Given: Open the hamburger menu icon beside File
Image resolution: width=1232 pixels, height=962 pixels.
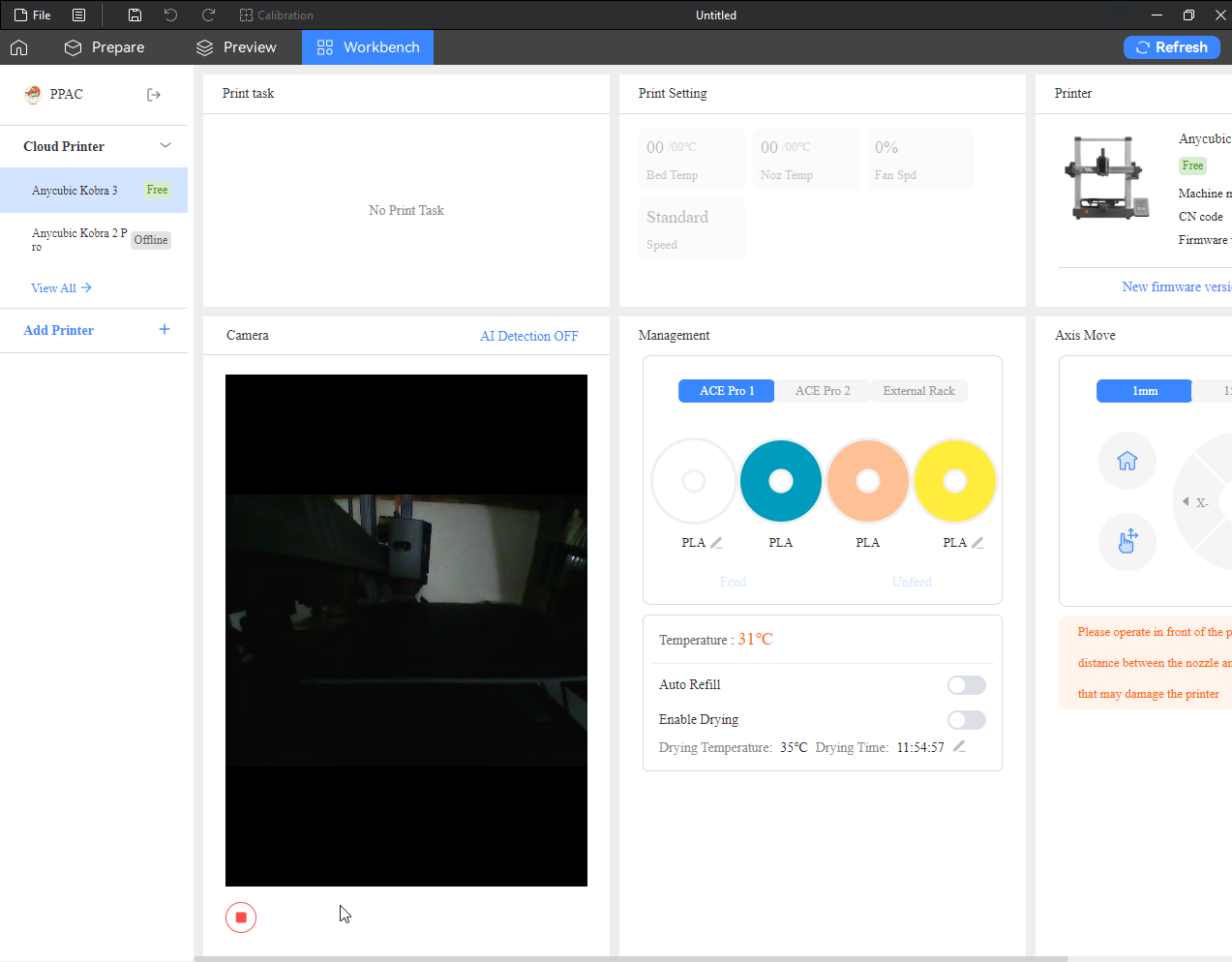Looking at the screenshot, I should [79, 15].
